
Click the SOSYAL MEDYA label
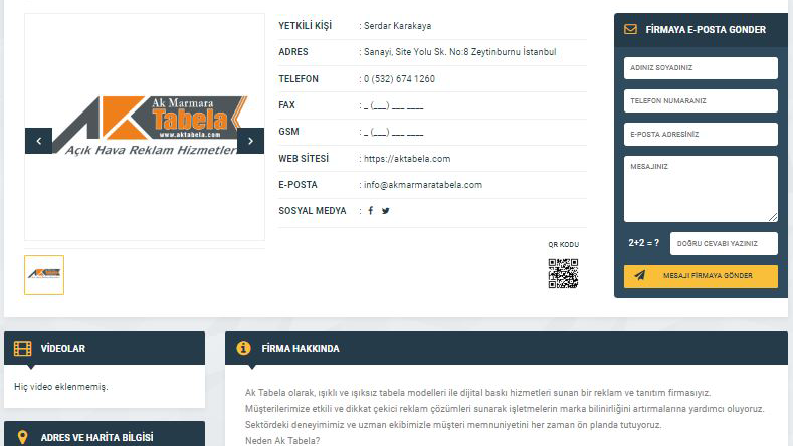click(312, 211)
